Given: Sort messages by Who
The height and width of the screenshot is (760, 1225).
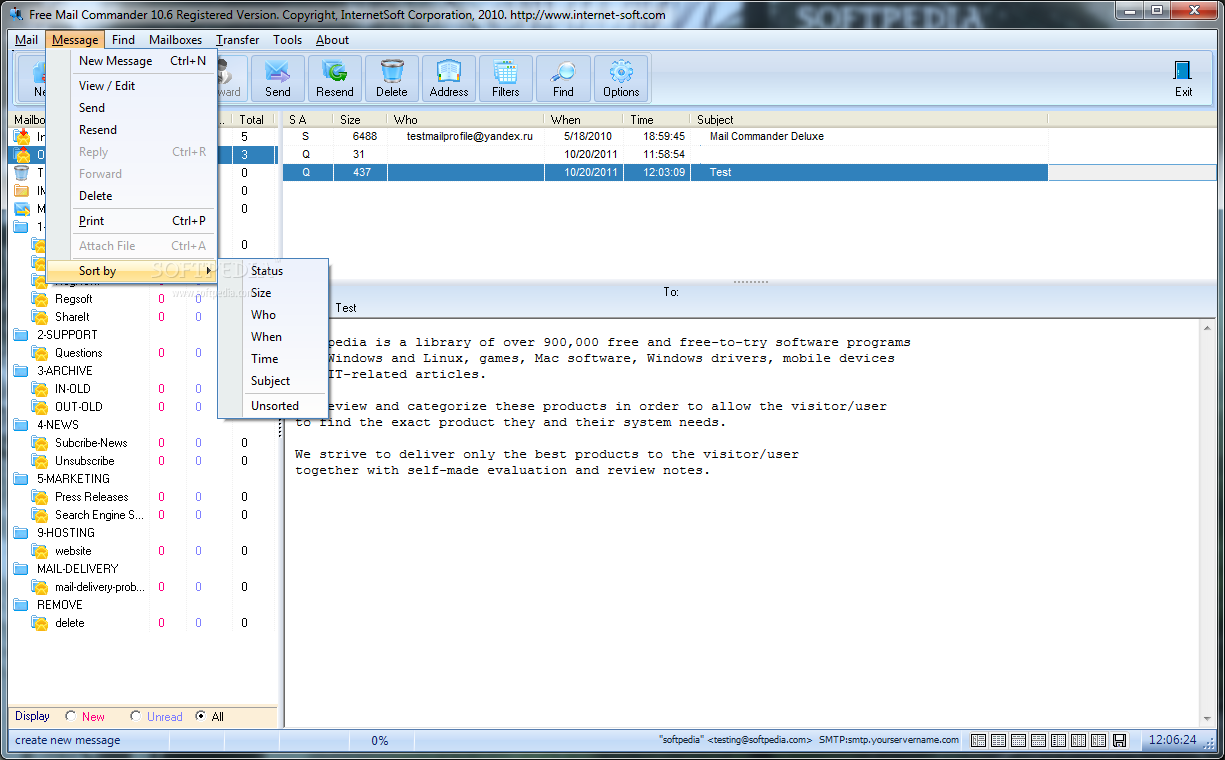Looking at the screenshot, I should 273,315.
